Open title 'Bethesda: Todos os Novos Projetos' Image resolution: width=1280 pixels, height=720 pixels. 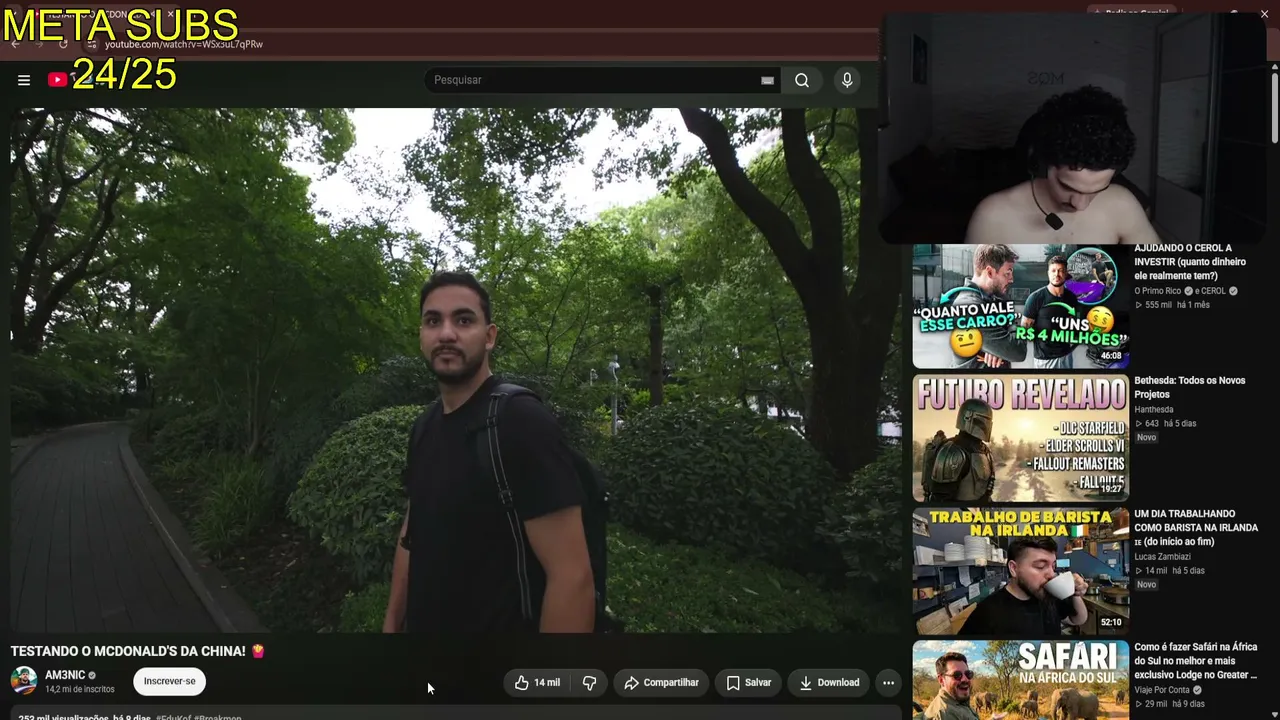tap(1190, 387)
